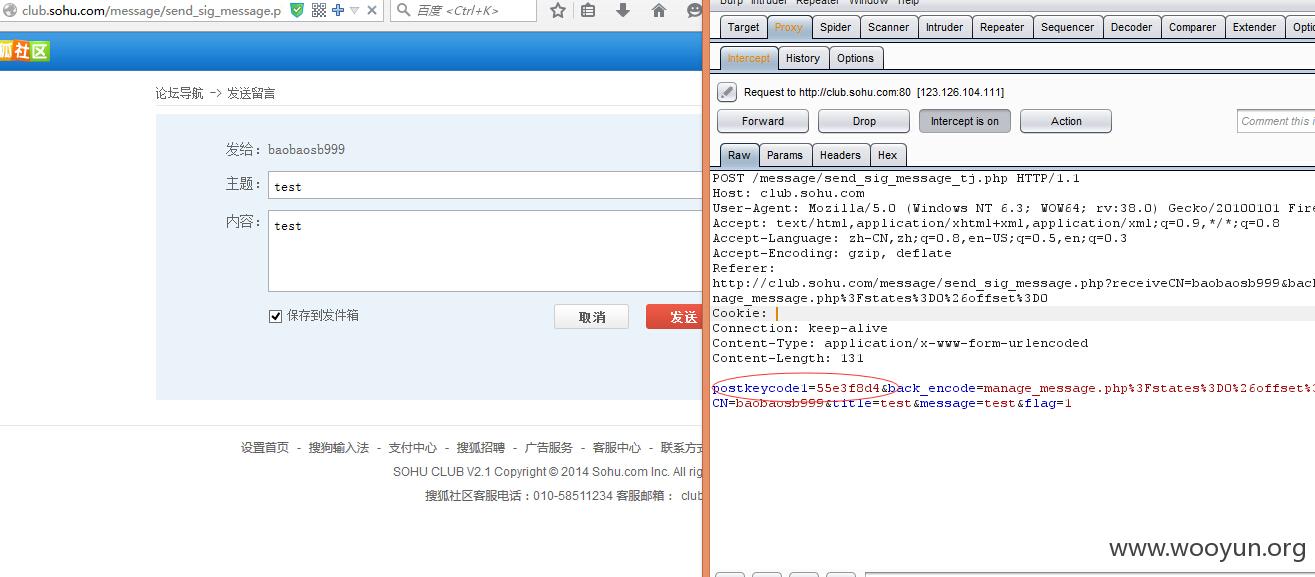Switch to the Headers view tab

(x=840, y=155)
